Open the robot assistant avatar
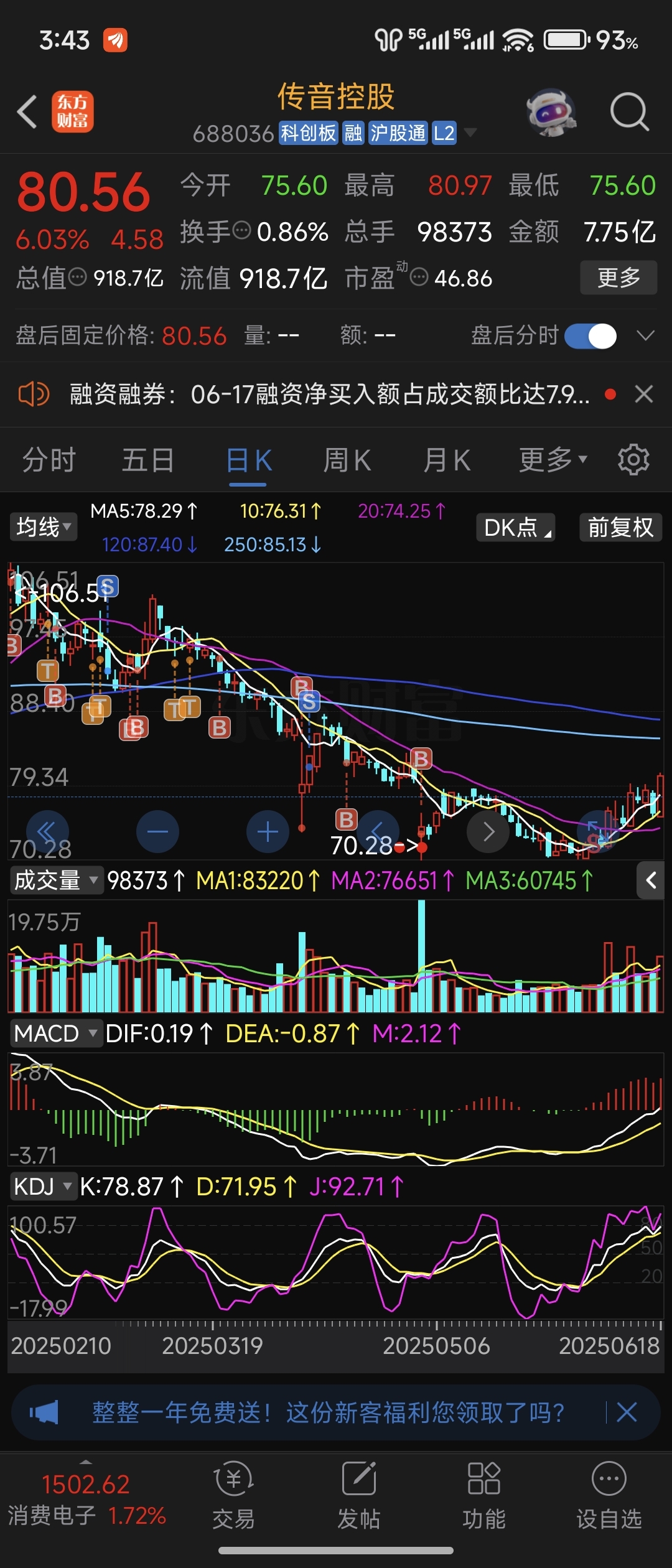This screenshot has width=672, height=1568. (x=551, y=112)
